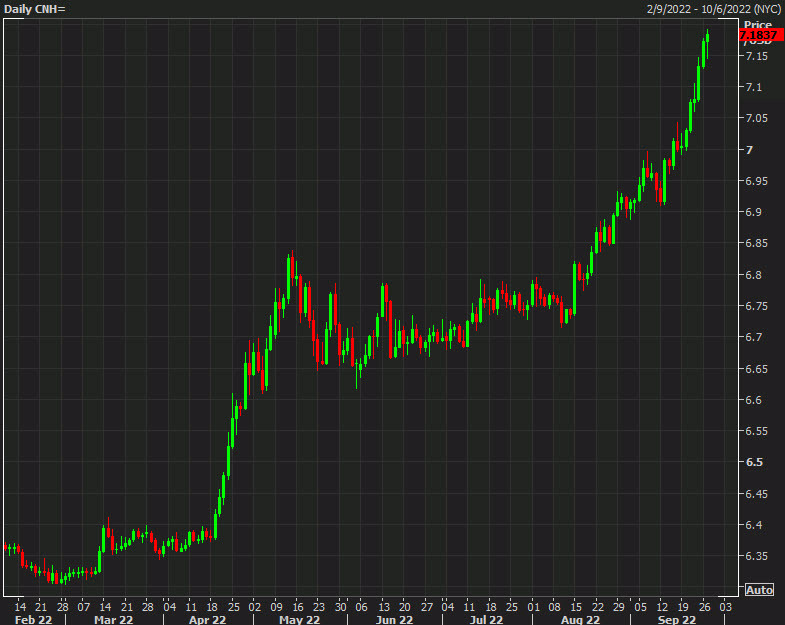Image resolution: width=785 pixels, height=625 pixels.
Task: Click the 6.35 price axis label
Action: (756, 556)
